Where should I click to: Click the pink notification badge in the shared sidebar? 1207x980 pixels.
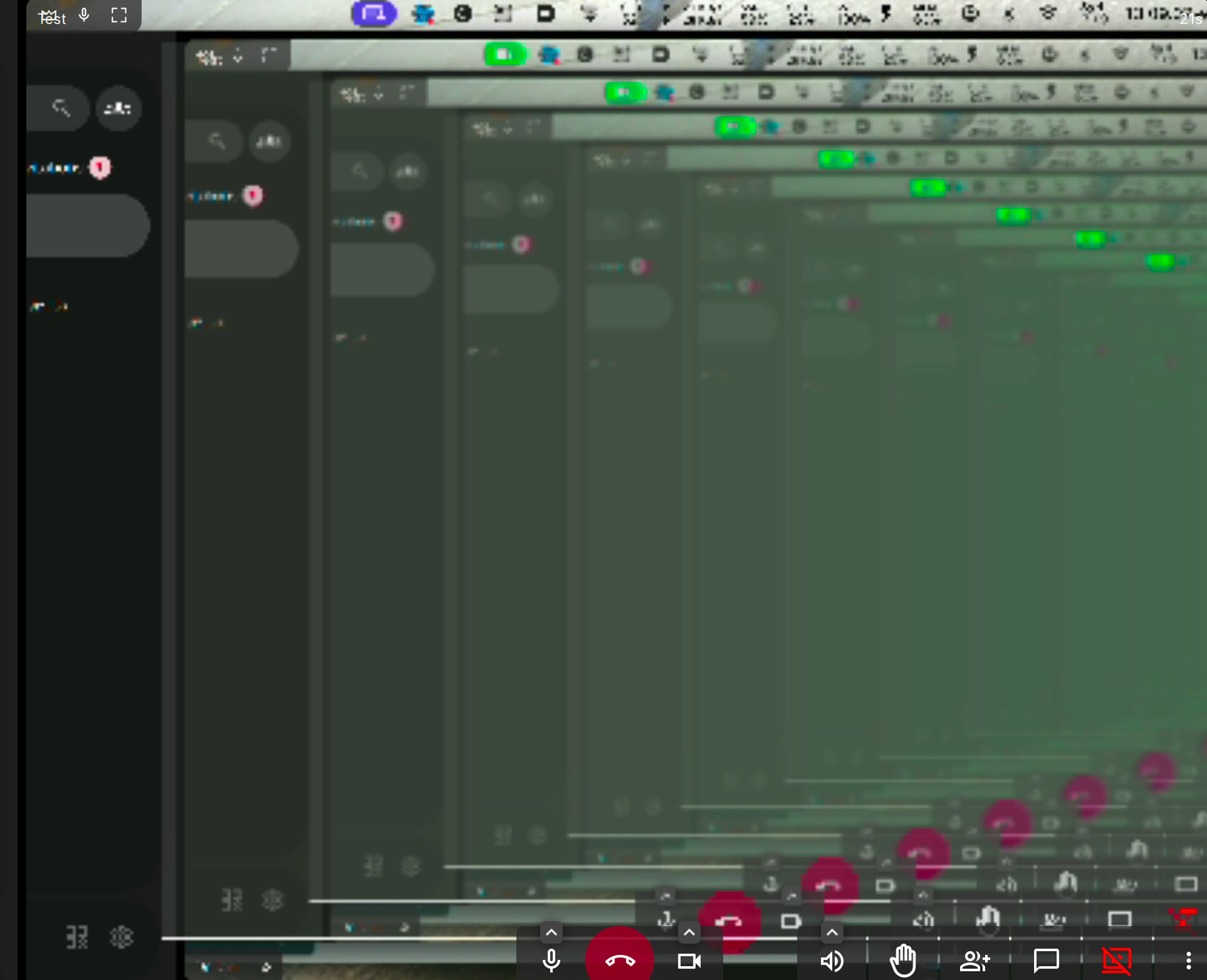point(100,167)
